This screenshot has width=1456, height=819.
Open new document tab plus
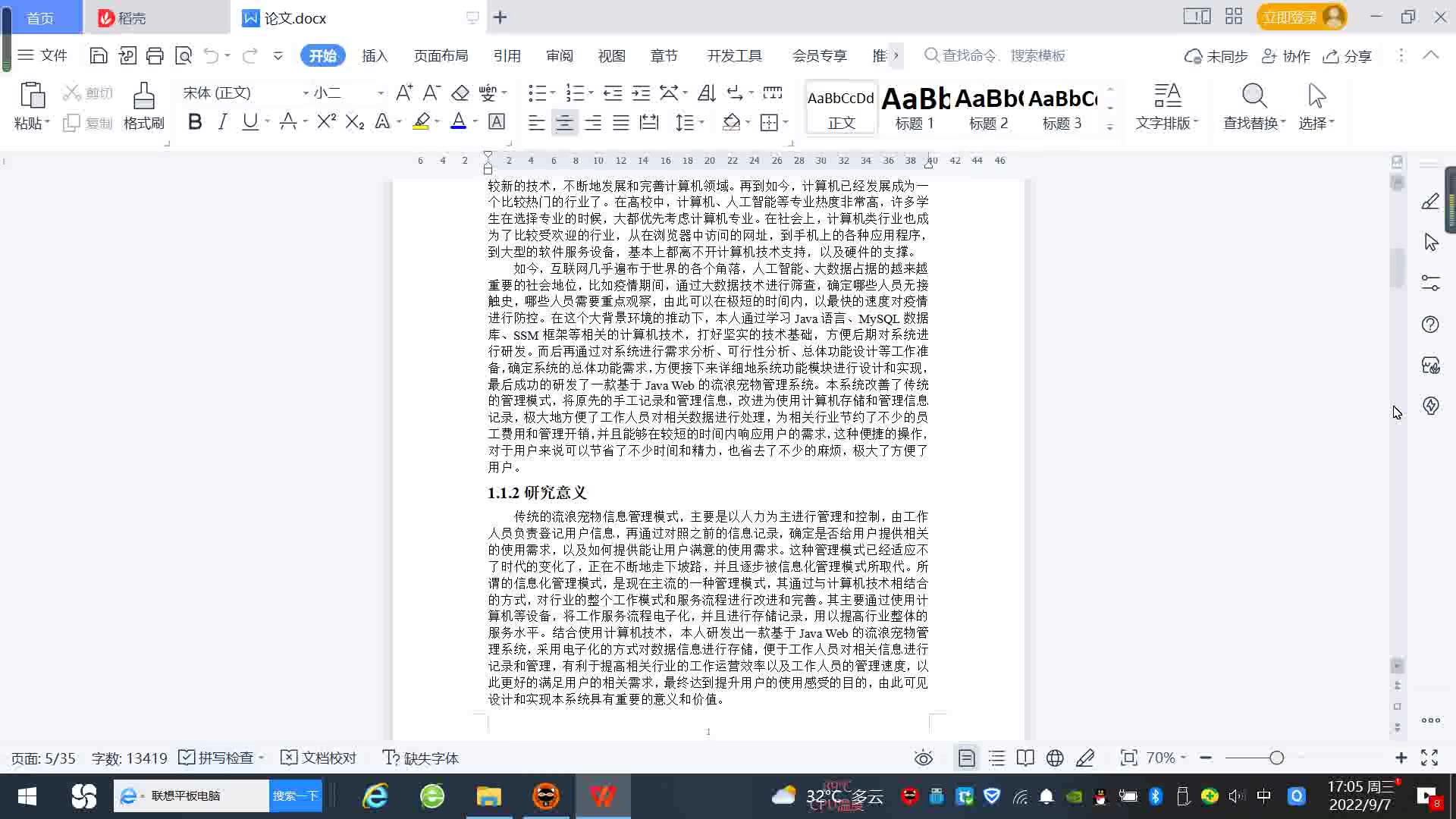(500, 17)
